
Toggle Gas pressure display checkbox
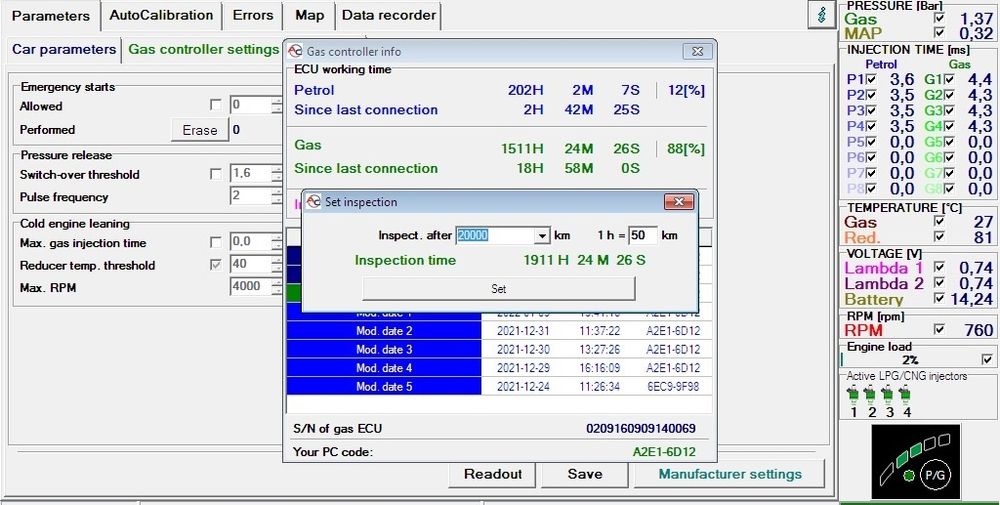coord(939,18)
